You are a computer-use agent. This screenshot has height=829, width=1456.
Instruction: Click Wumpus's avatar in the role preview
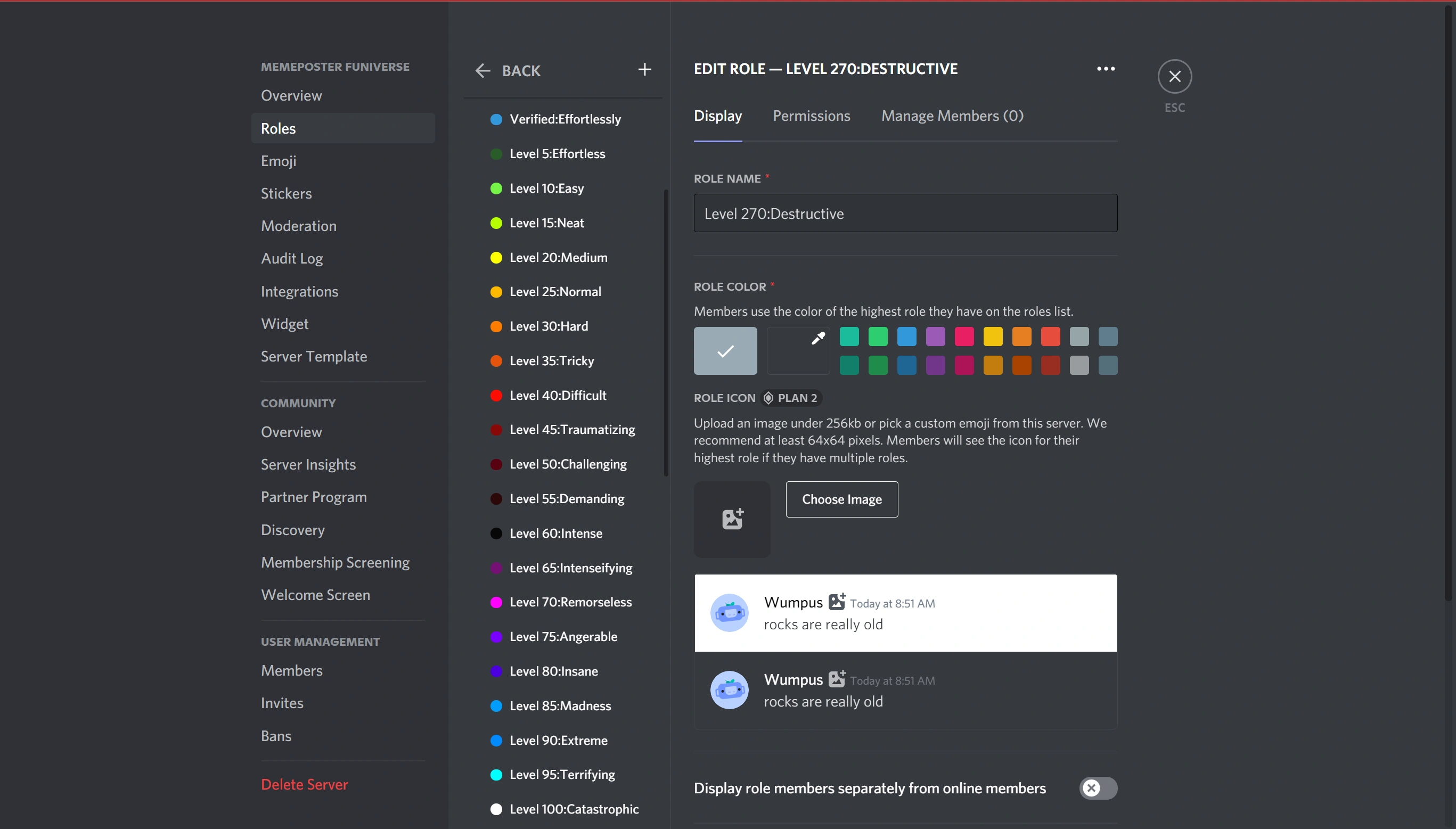point(730,613)
